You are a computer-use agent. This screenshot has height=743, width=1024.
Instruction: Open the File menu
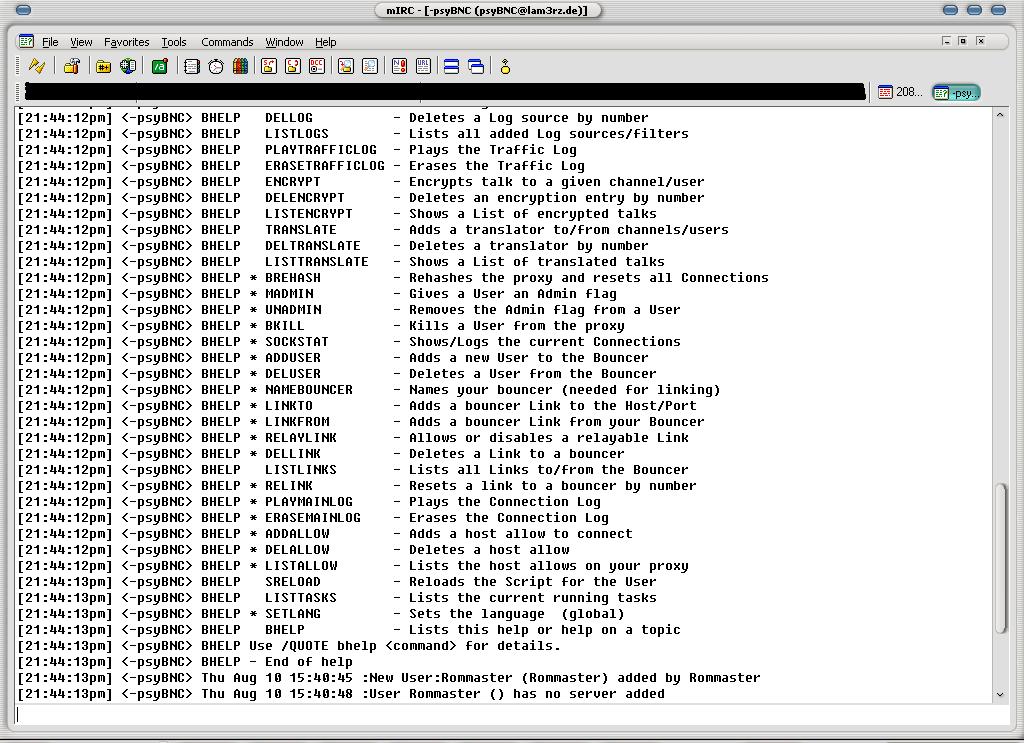[50, 42]
